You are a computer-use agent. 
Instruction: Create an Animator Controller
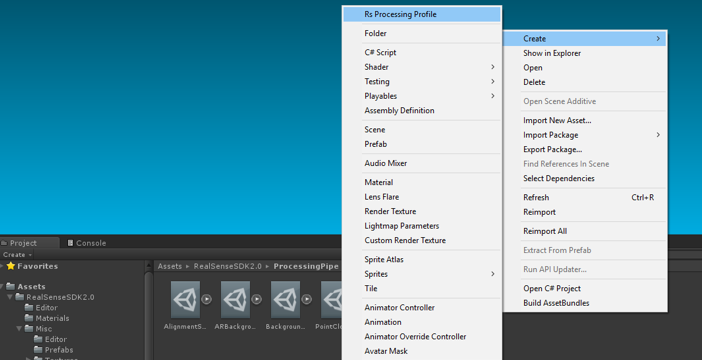coord(422,308)
